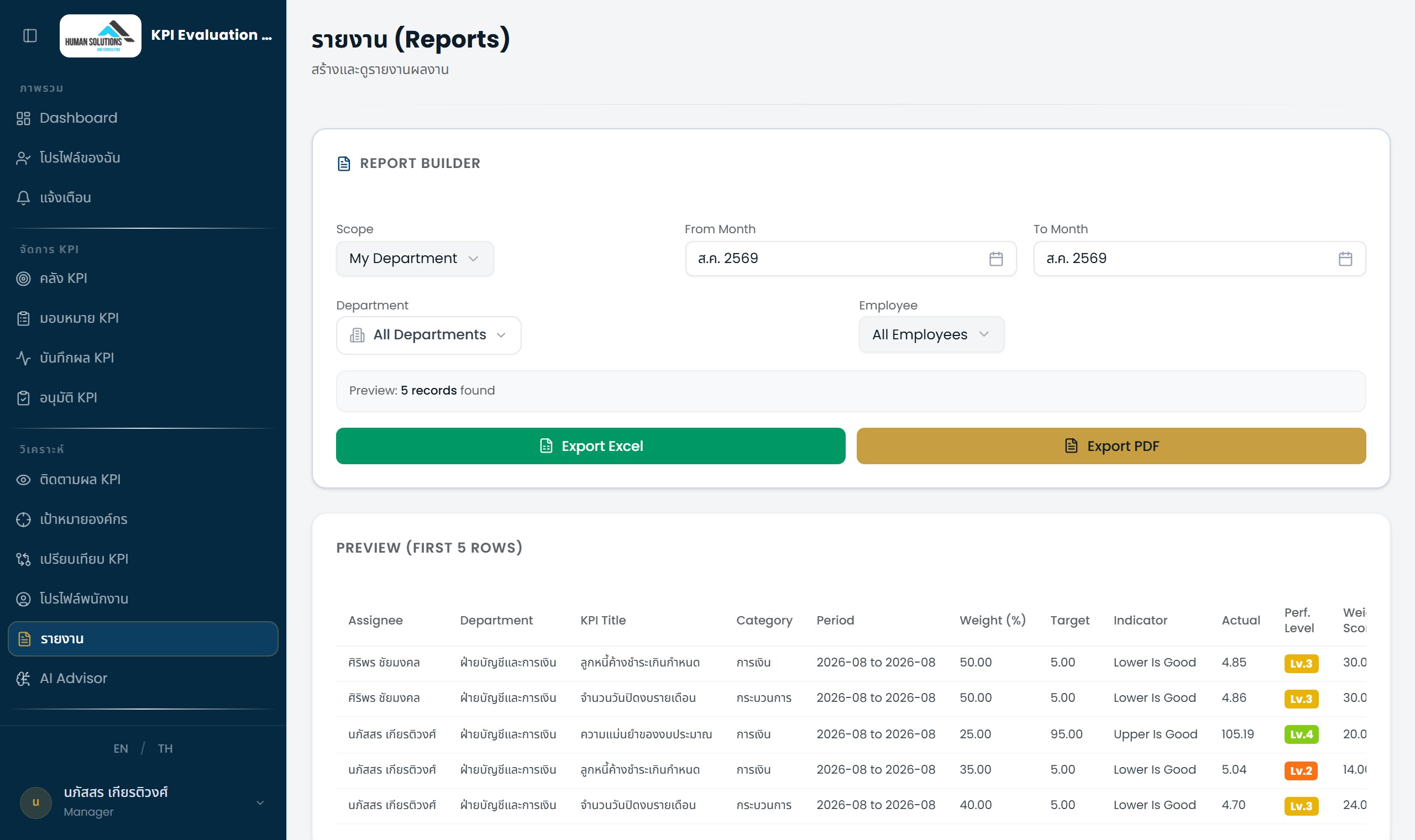The height and width of the screenshot is (840, 1415).
Task: Click the Weight value 40.00
Action: coord(974,805)
